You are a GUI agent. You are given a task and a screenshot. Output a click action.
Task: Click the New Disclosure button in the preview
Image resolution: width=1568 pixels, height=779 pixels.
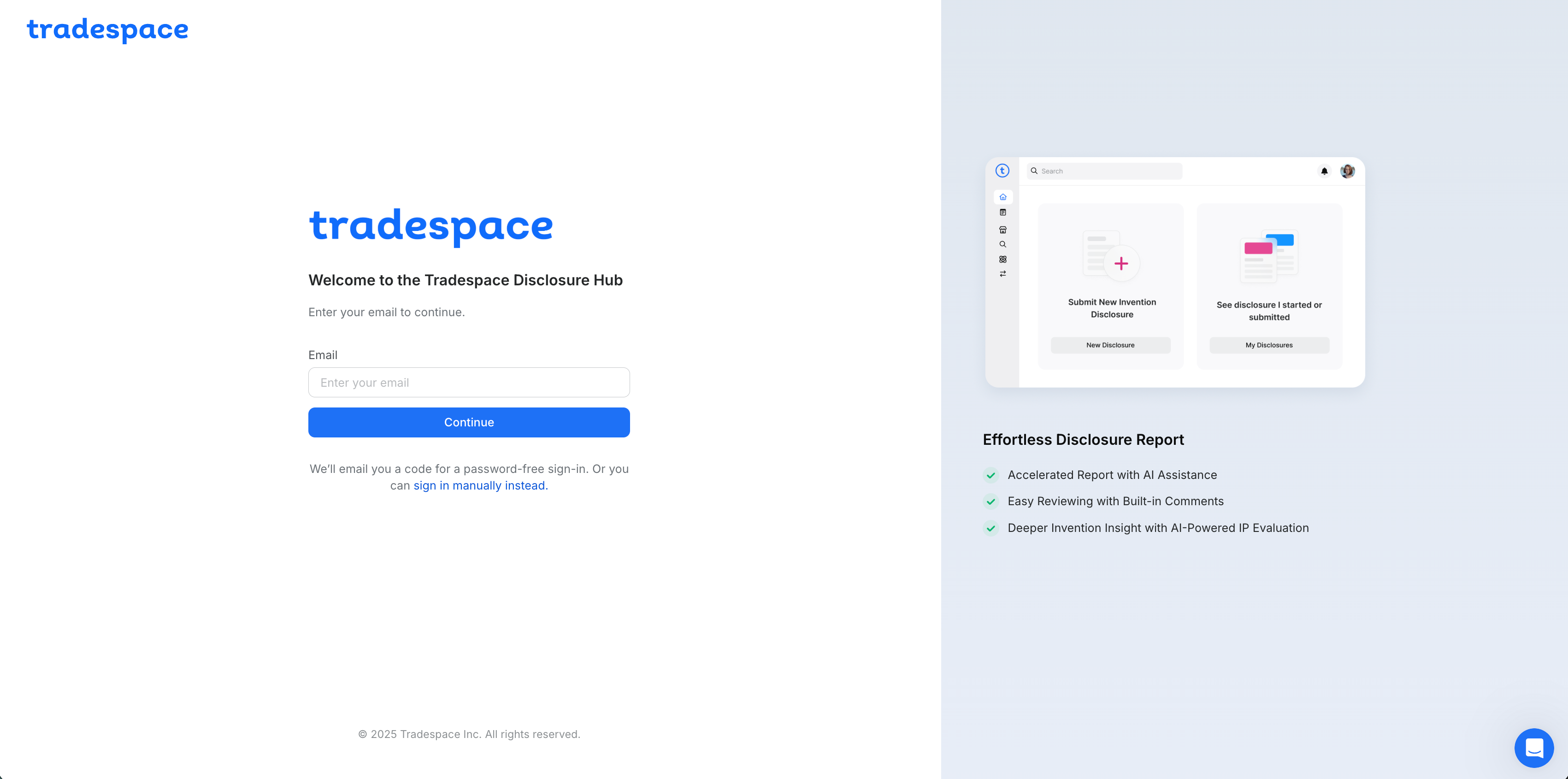[1110, 345]
